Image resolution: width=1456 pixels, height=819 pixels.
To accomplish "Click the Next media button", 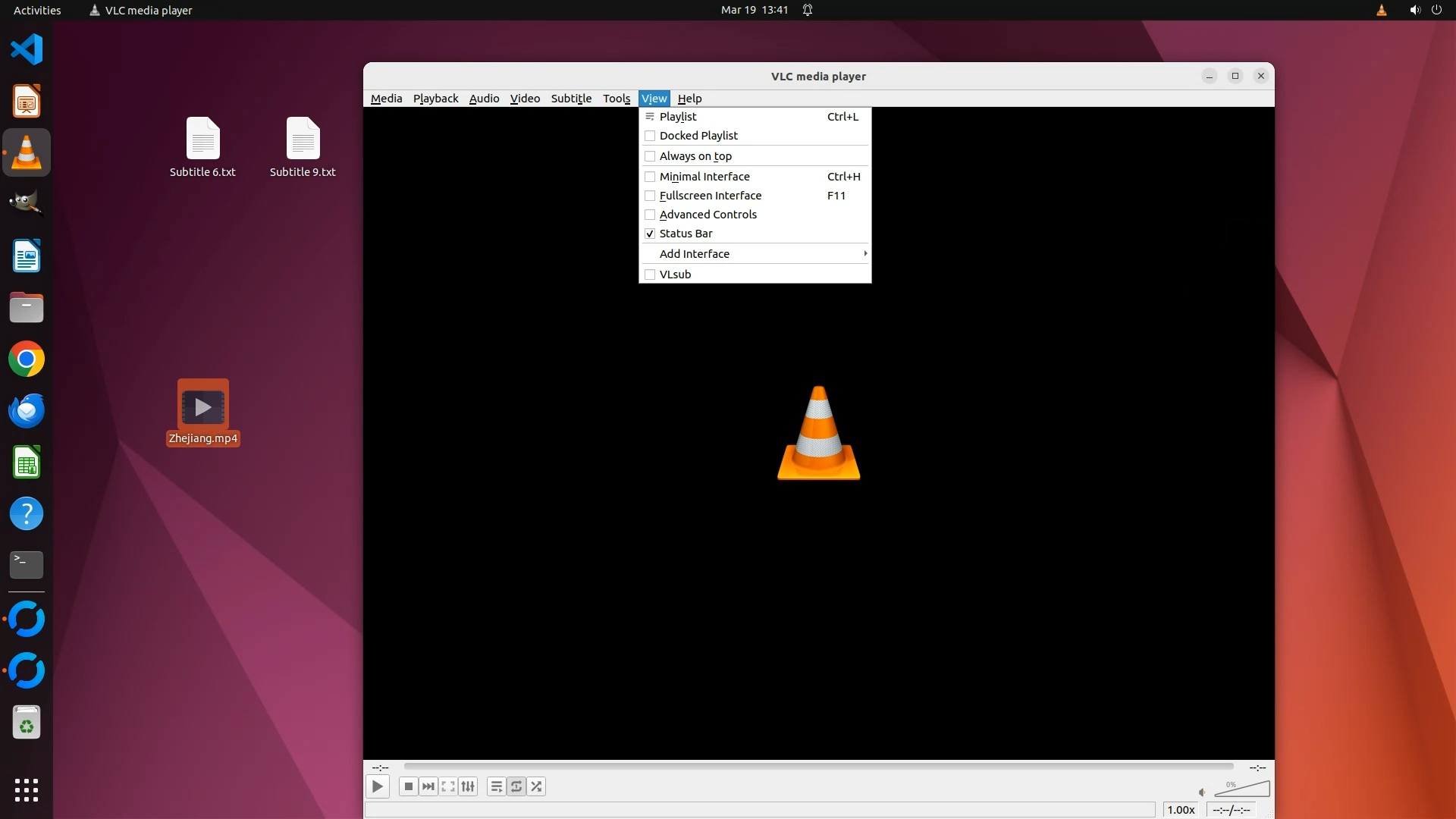I will (428, 786).
